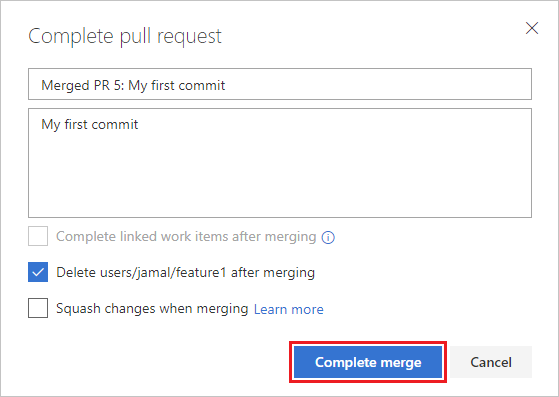Screen dimensions: 559x397
Task: Place cursor on 'My first commit' description text
Action: [89, 125]
